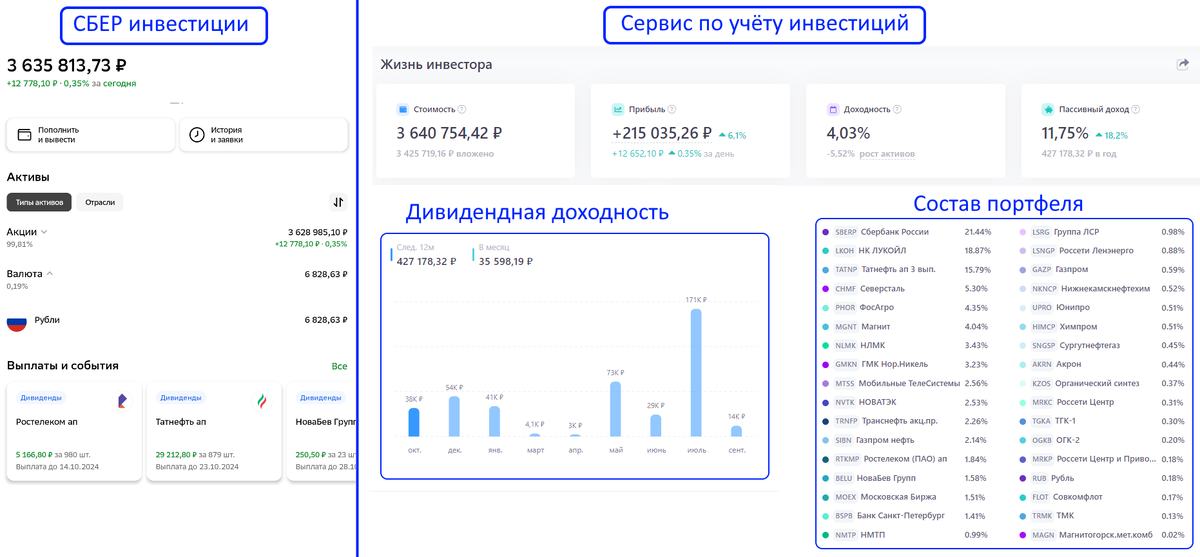1200x557 pixels.
Task: Click the 427 178,32 ₽ yearly dividend total
Action: pos(426,262)
